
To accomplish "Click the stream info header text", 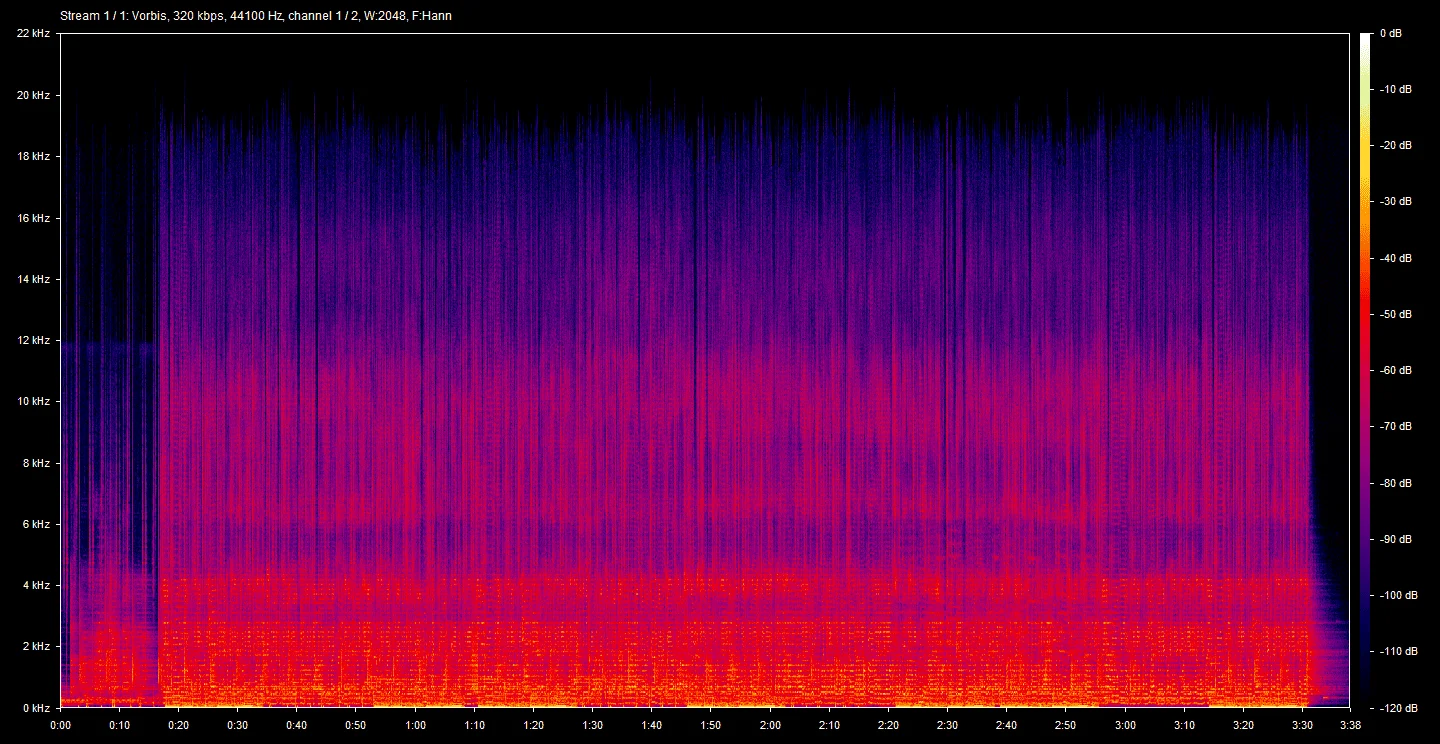I will [x=255, y=16].
